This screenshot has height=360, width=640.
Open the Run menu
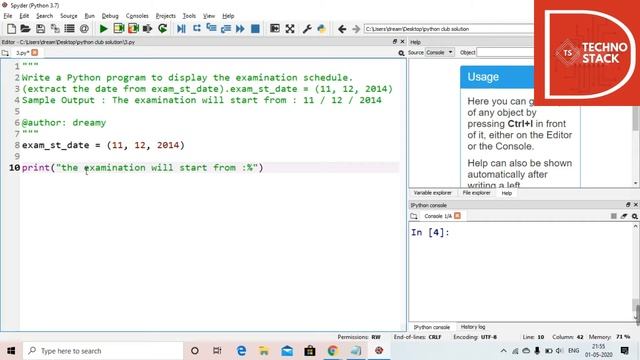(x=89, y=16)
